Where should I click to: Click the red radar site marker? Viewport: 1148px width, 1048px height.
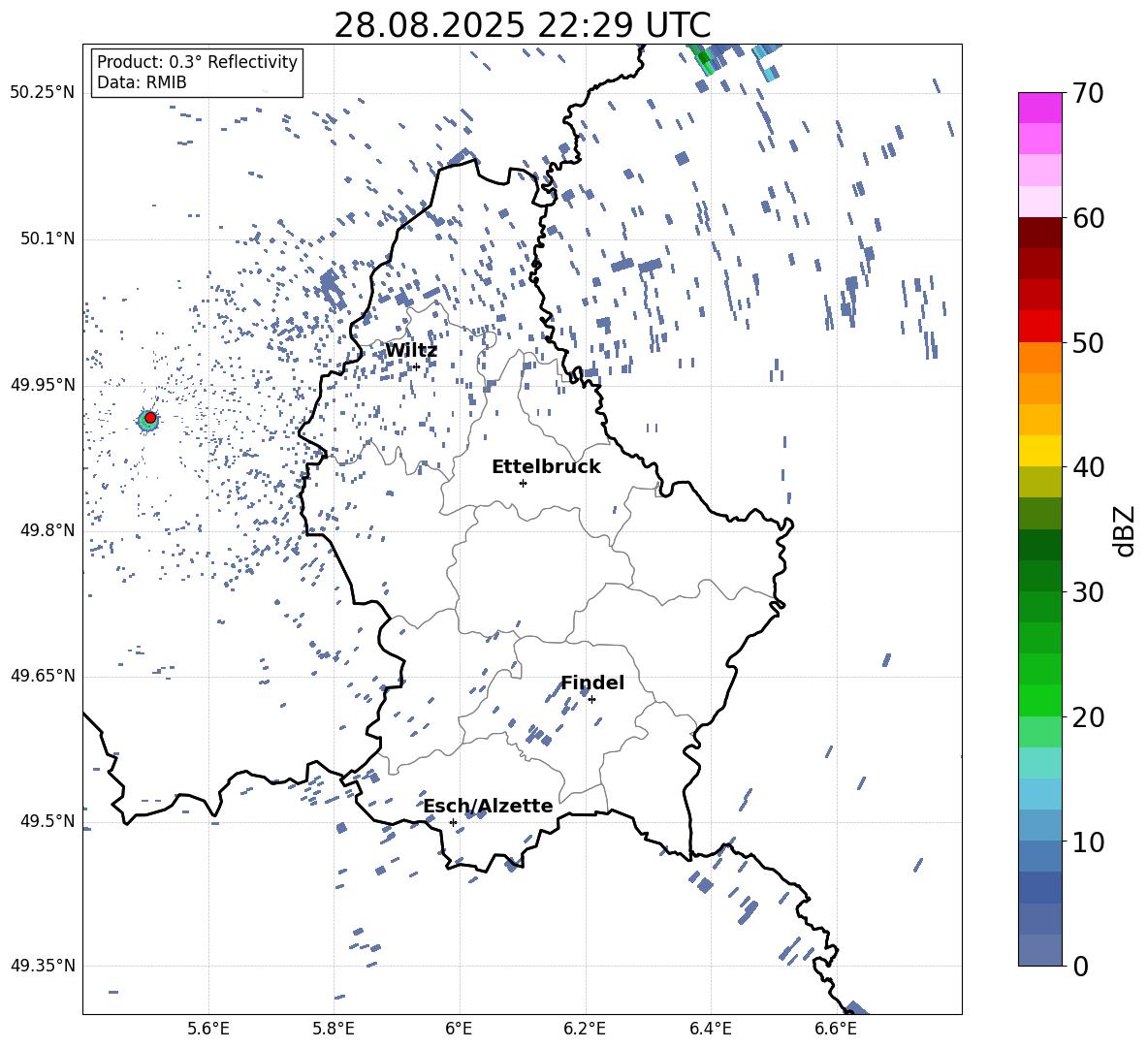150,418
